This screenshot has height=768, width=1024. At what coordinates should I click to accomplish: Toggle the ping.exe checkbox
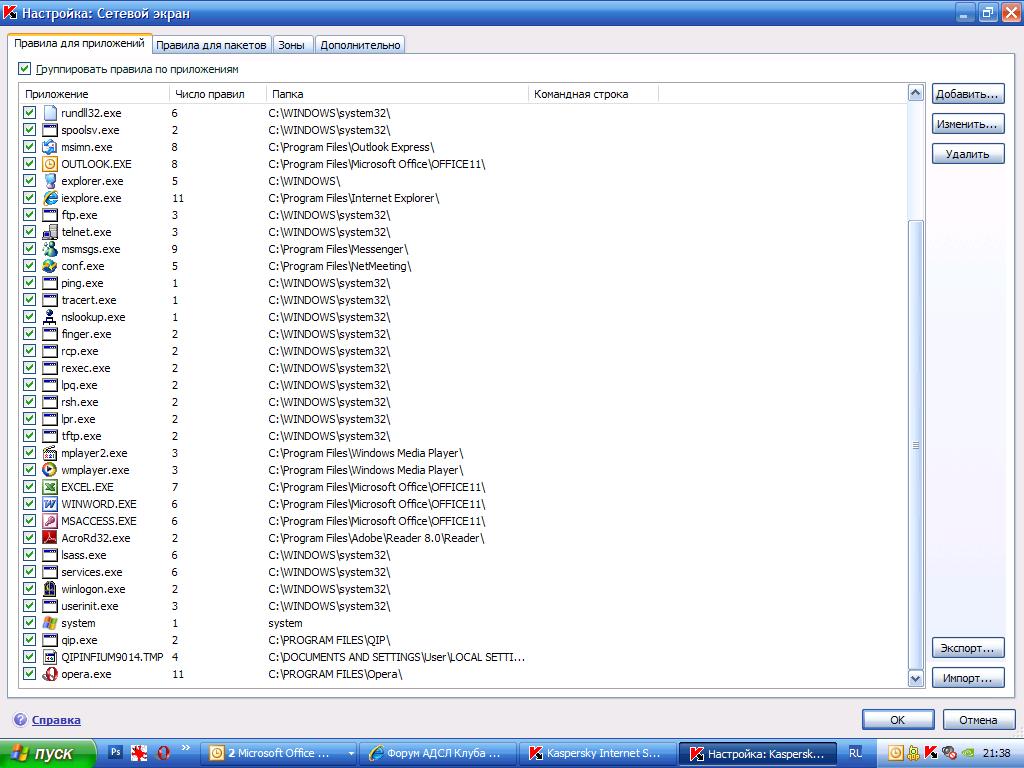(29, 283)
